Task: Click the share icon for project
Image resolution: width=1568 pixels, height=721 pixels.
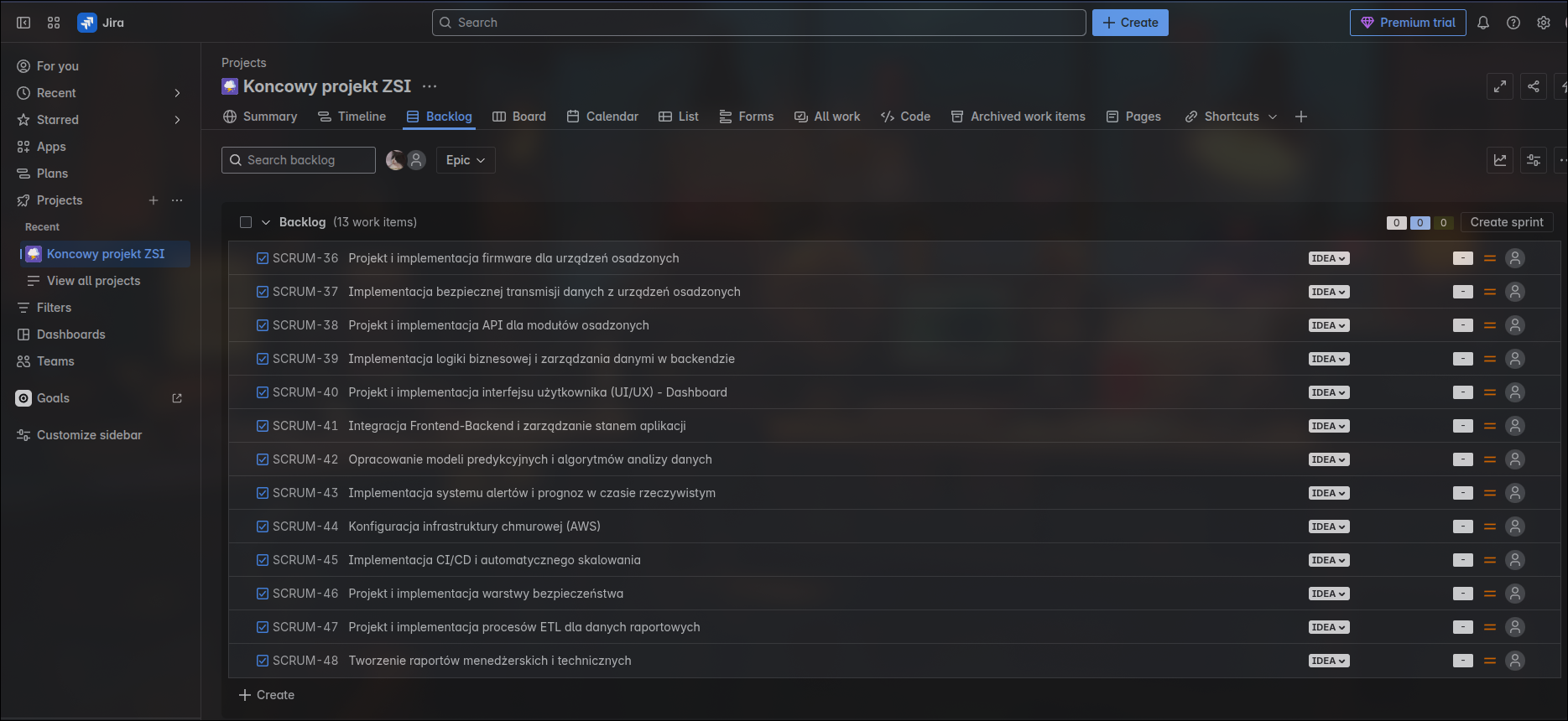Action: pos(1534,86)
